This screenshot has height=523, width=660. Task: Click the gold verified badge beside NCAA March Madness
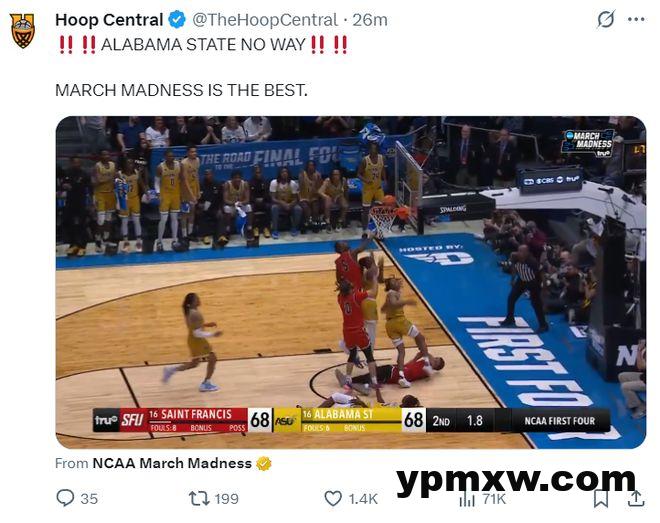pos(264,463)
